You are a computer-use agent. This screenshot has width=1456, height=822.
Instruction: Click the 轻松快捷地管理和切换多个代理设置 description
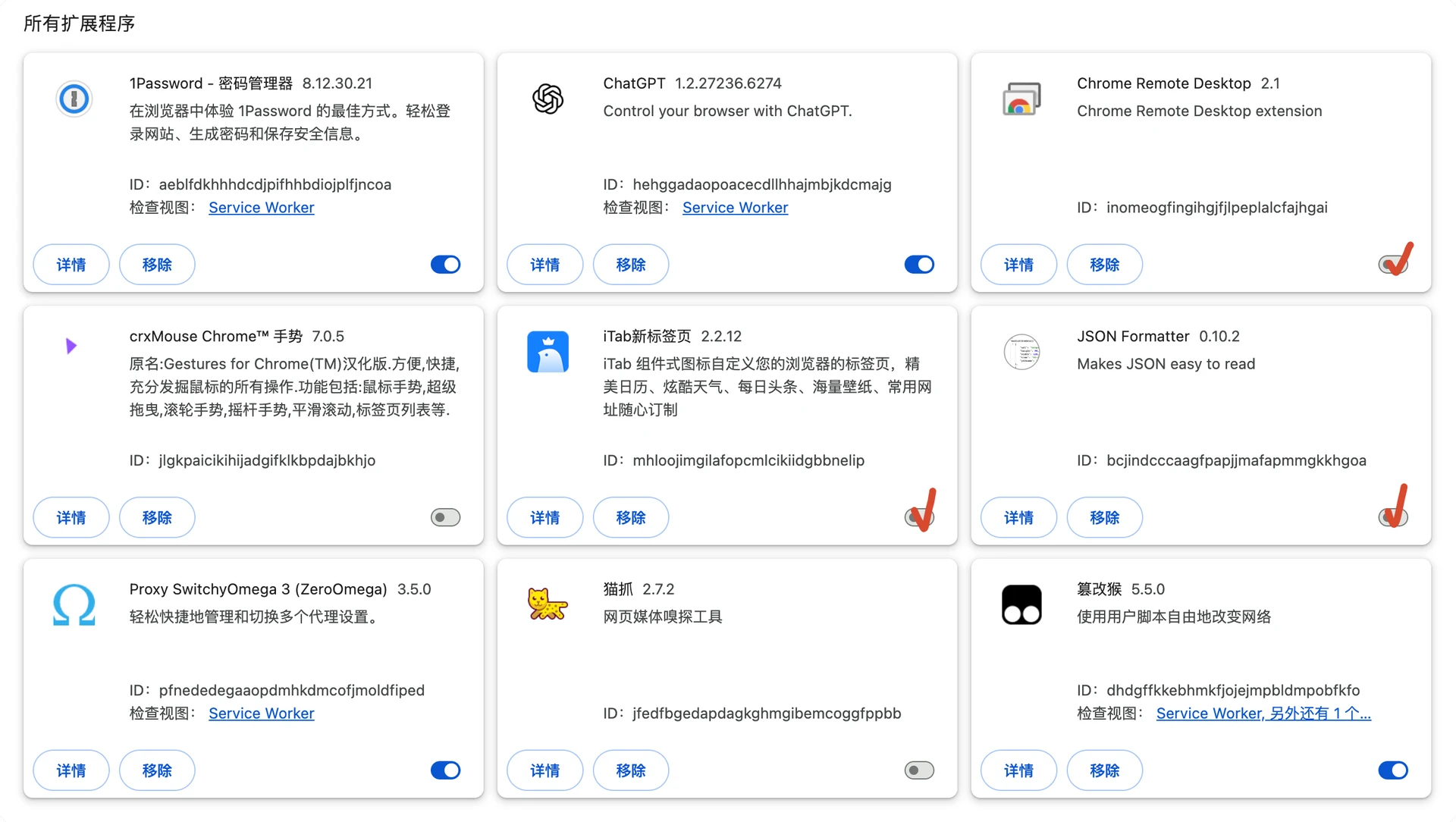(253, 616)
